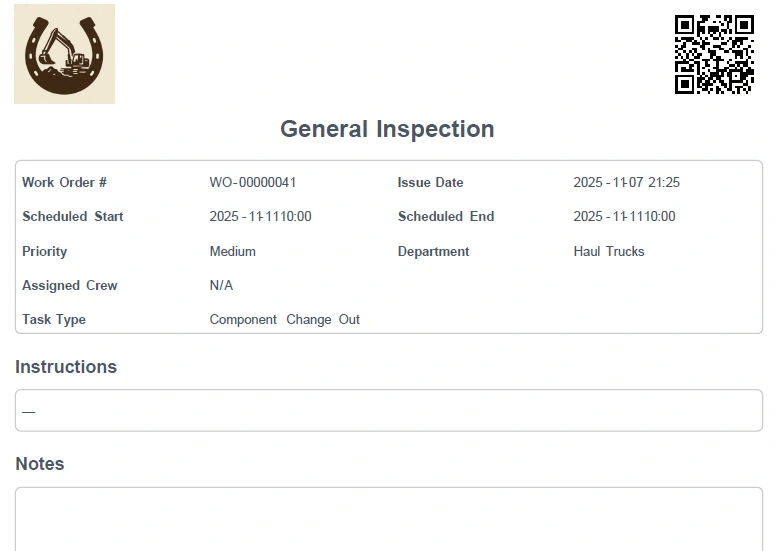Click the Issue Date label
Viewport: 775px width, 551px height.
coord(430,182)
